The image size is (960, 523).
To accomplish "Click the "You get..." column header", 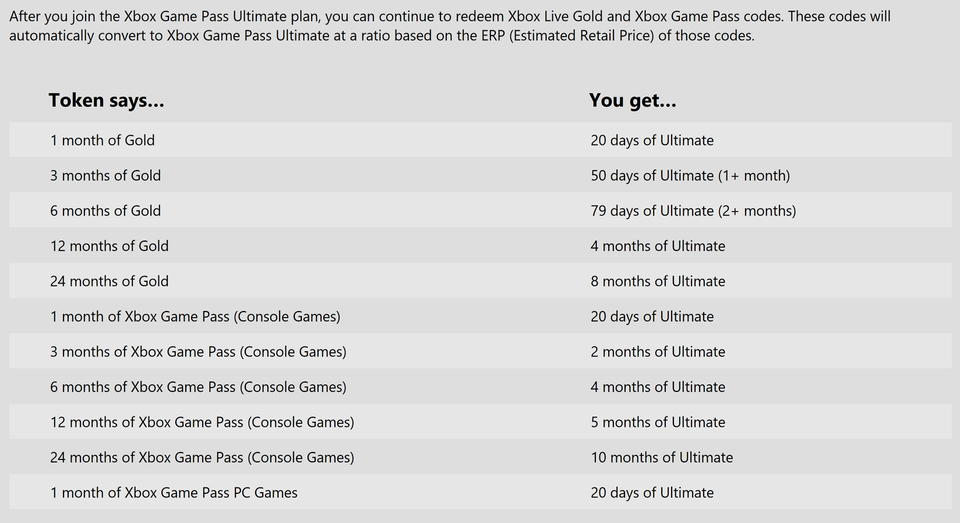I will point(633,100).
